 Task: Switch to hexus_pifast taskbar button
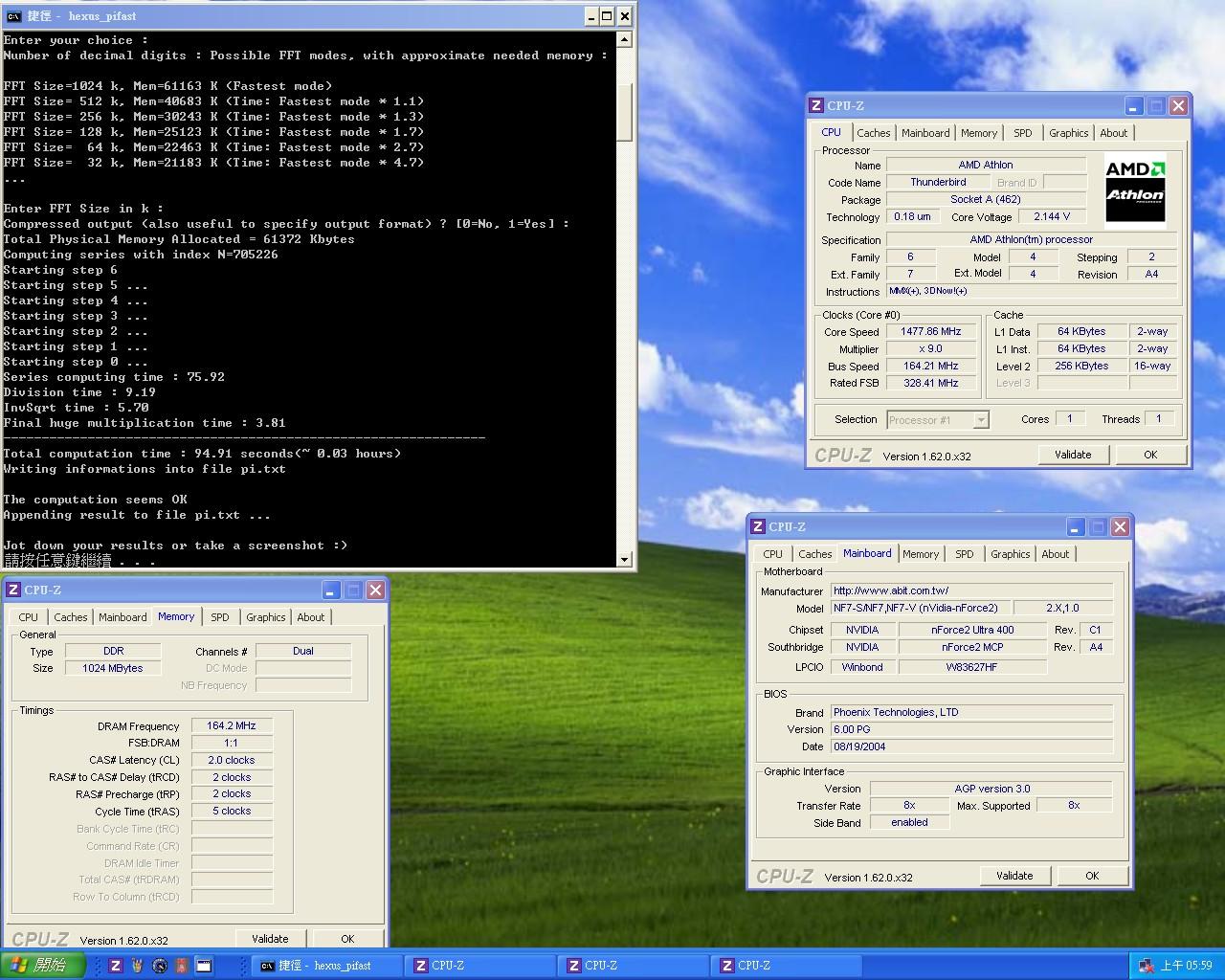tap(325, 966)
